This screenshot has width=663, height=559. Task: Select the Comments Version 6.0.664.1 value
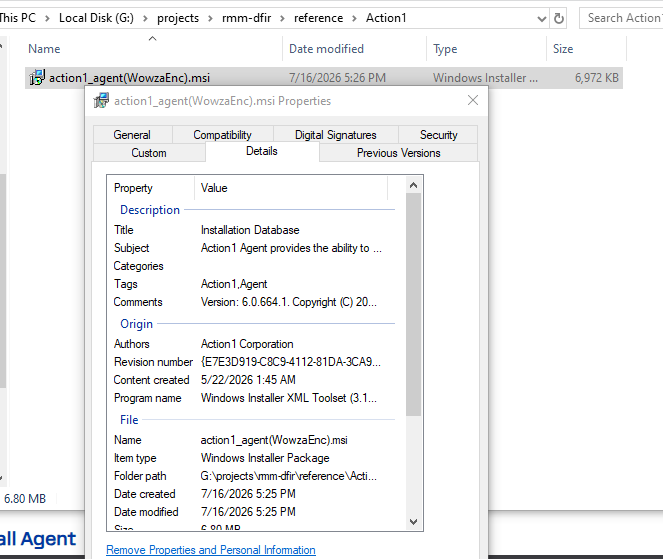coord(288,302)
